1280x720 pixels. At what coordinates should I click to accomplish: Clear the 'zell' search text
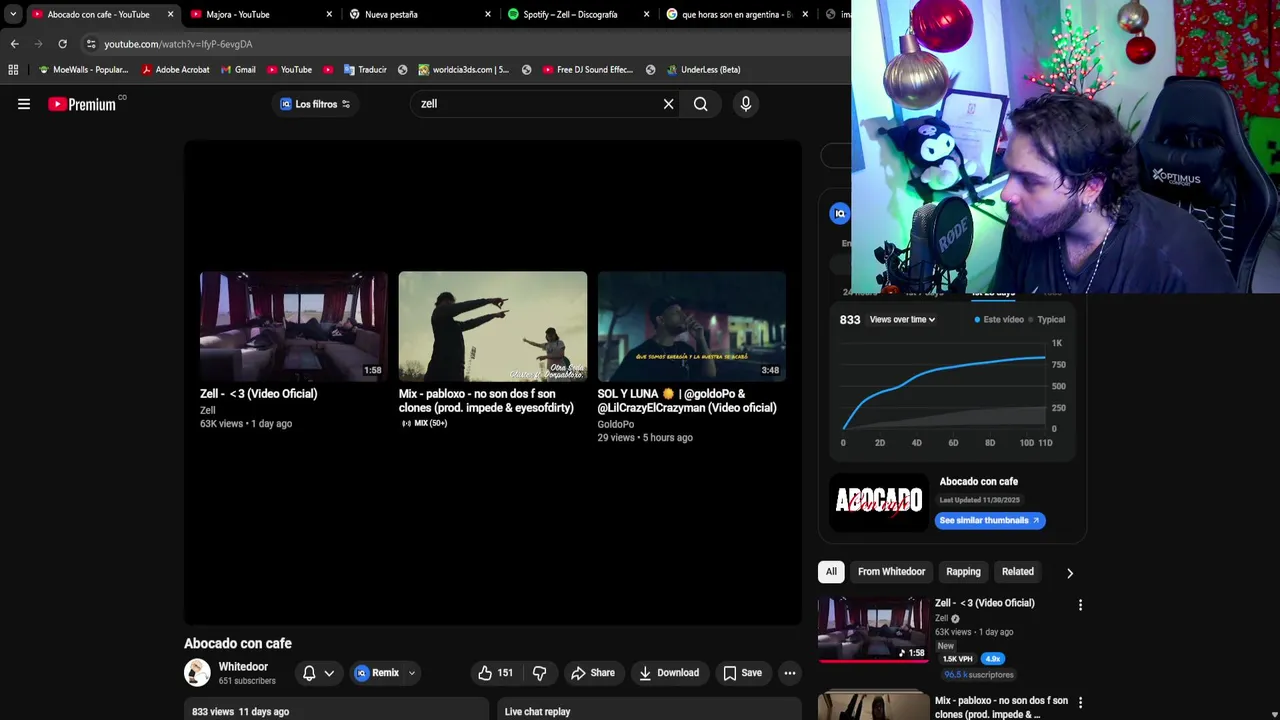click(x=668, y=104)
